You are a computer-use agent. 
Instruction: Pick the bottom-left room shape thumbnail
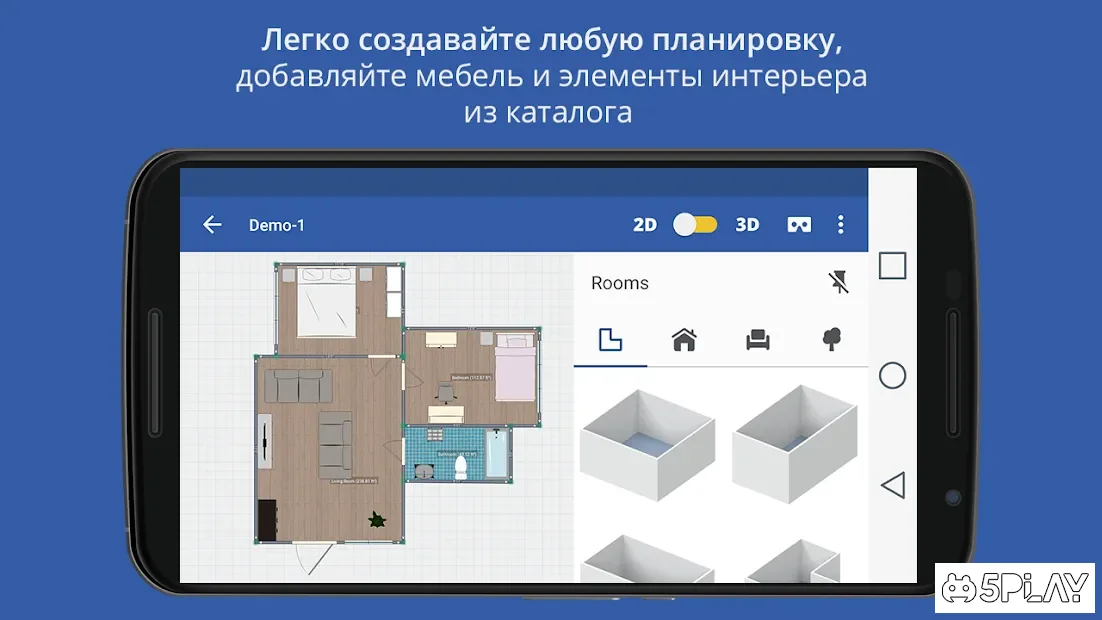click(647, 560)
